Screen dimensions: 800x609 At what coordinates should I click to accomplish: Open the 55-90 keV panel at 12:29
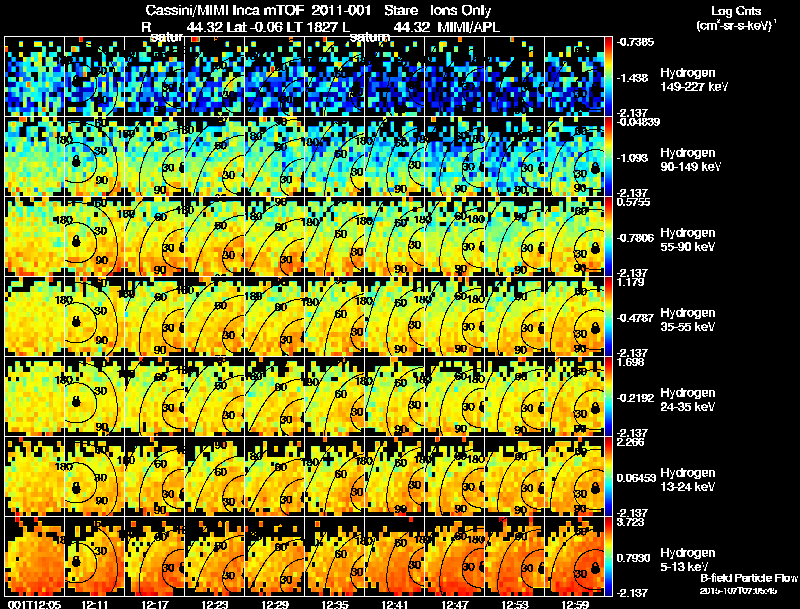coord(274,236)
